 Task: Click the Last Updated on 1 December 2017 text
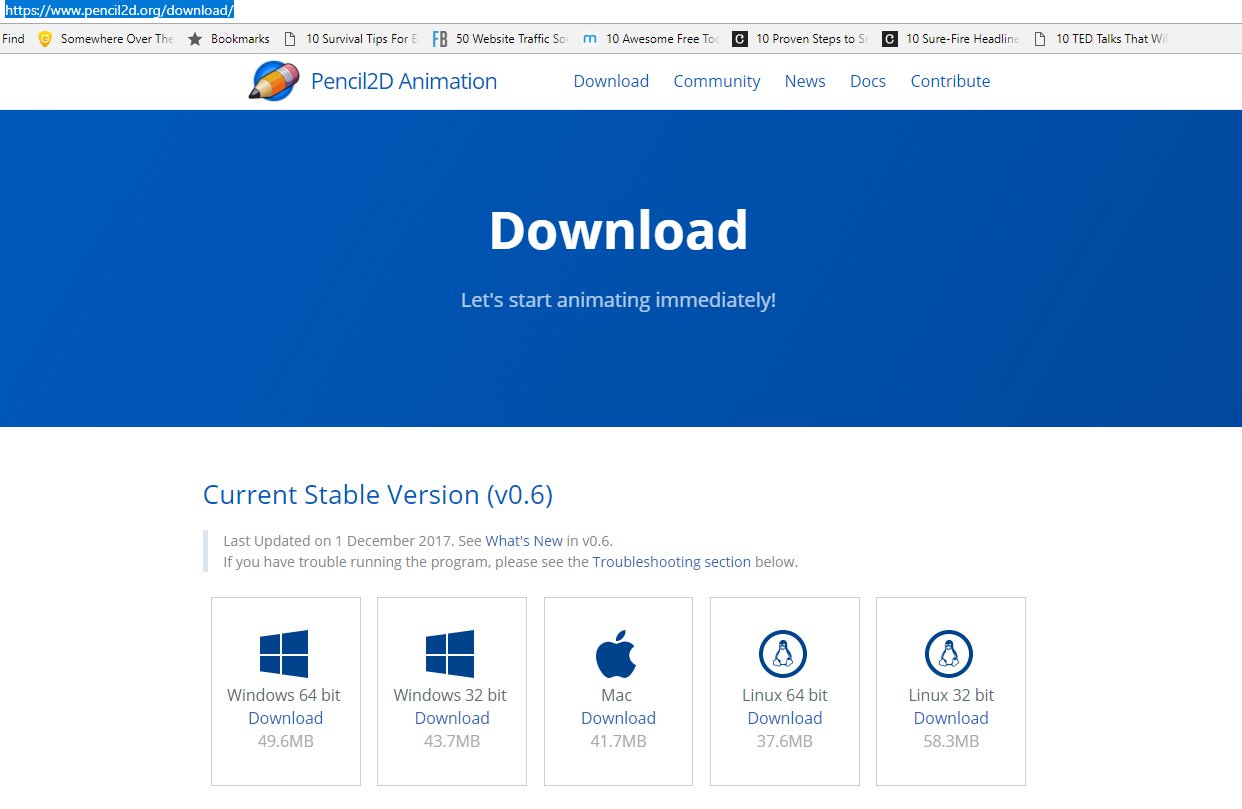[338, 541]
